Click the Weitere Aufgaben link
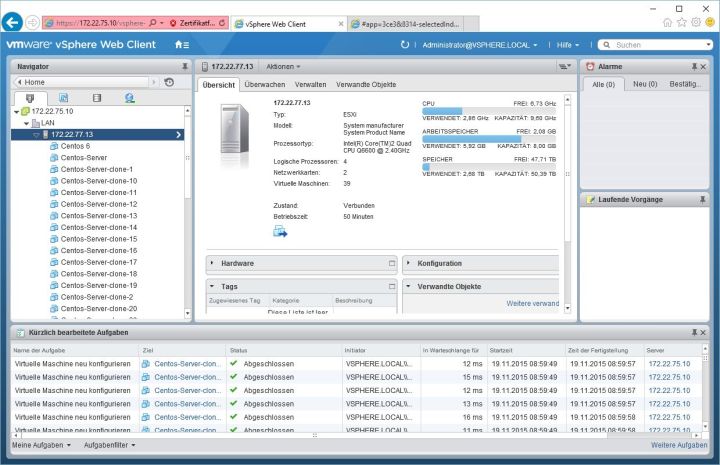Viewport: 720px width, 465px height. click(x=678, y=444)
